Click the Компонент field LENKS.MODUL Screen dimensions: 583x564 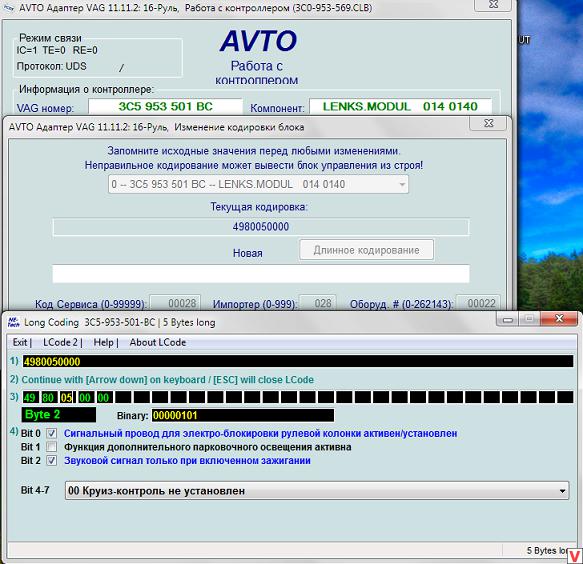coord(400,107)
